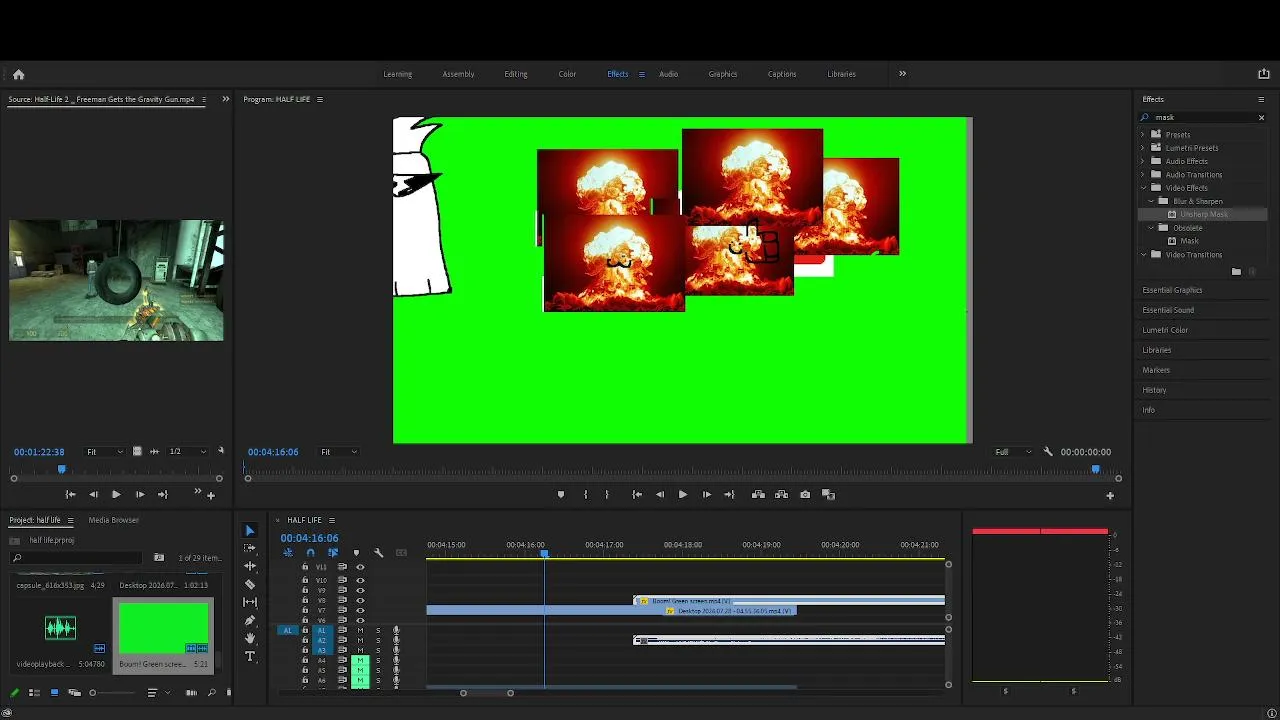1280x720 pixels.
Task: Open the Essential Sound panel
Action: pos(1168,310)
